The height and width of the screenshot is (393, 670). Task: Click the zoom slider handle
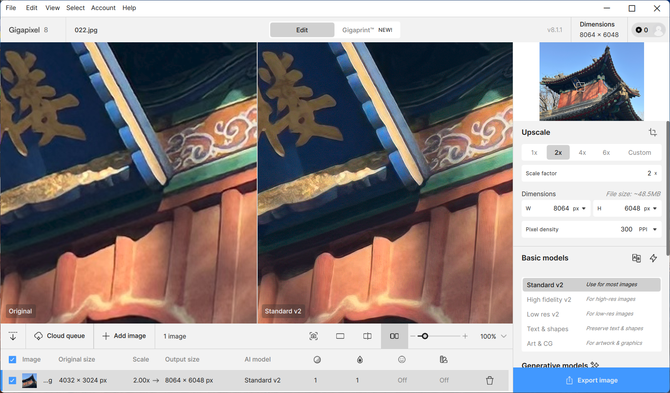[x=424, y=336]
